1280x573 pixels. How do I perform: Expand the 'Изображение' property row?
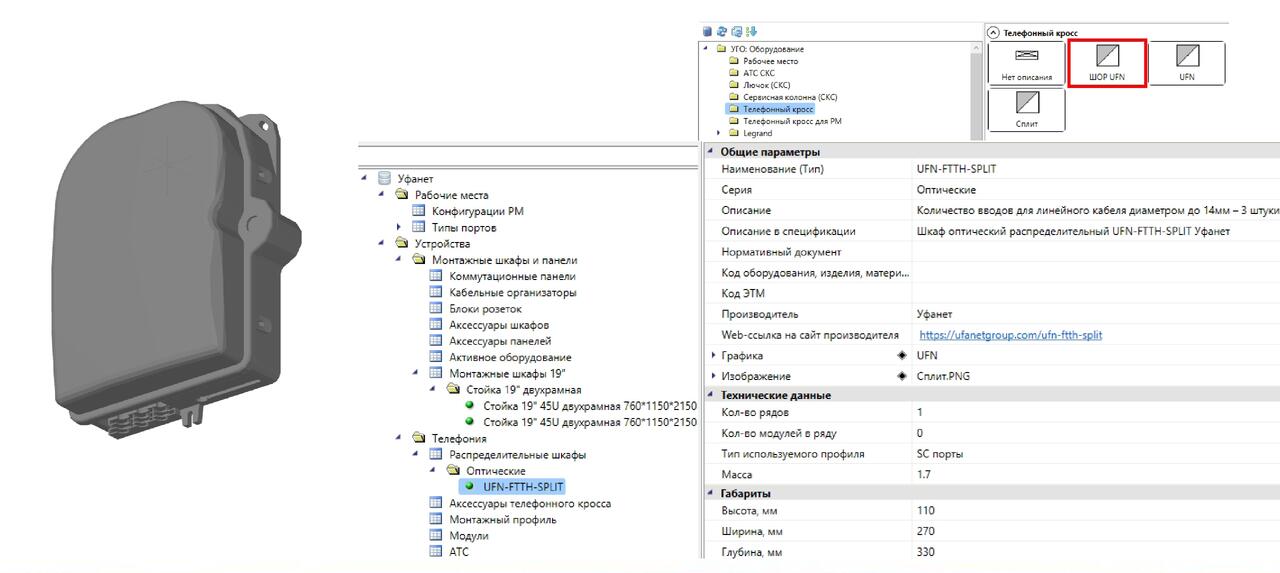click(x=713, y=376)
